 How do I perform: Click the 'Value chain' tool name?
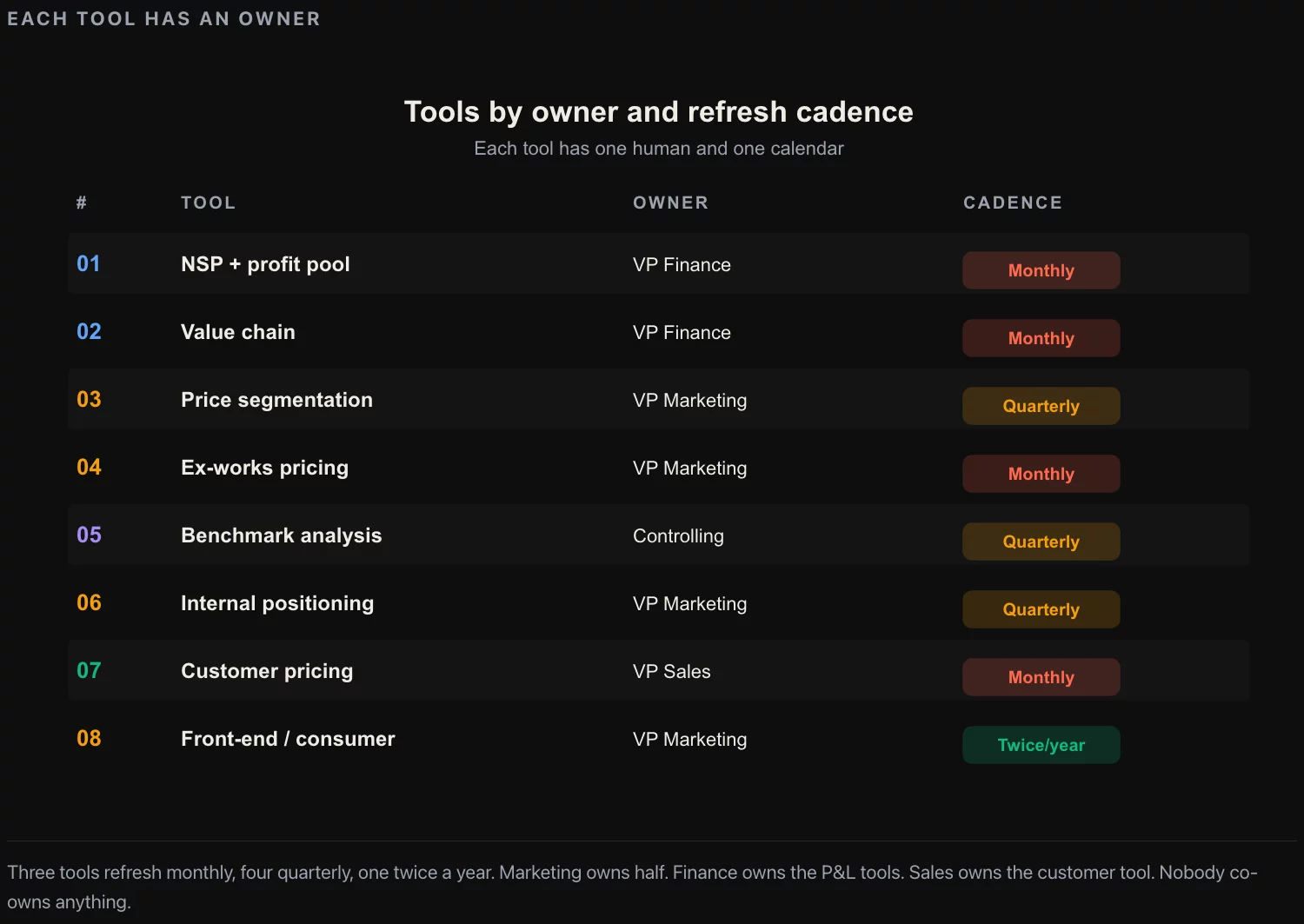click(x=238, y=332)
